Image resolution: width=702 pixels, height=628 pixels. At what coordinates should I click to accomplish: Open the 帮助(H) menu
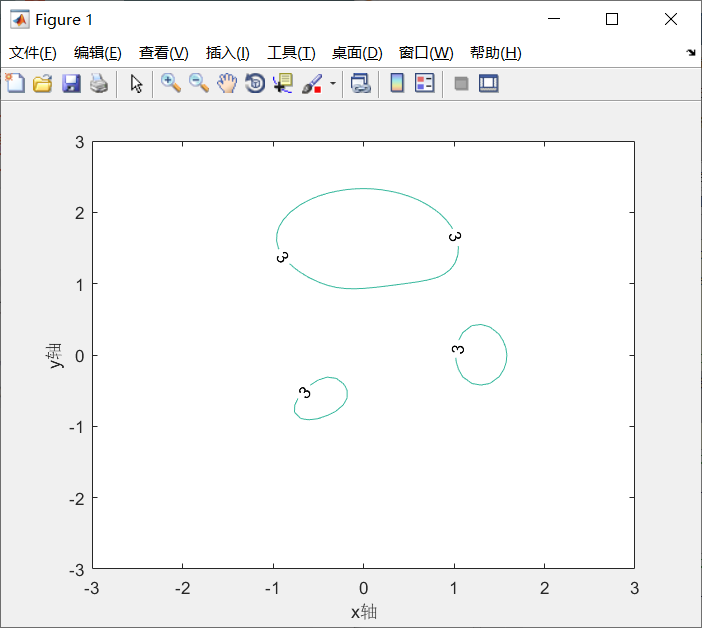[496, 53]
